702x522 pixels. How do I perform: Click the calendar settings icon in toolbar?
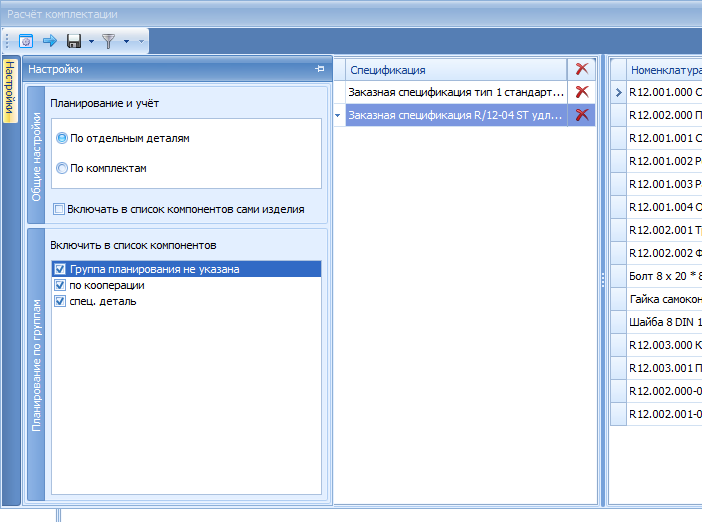26,41
